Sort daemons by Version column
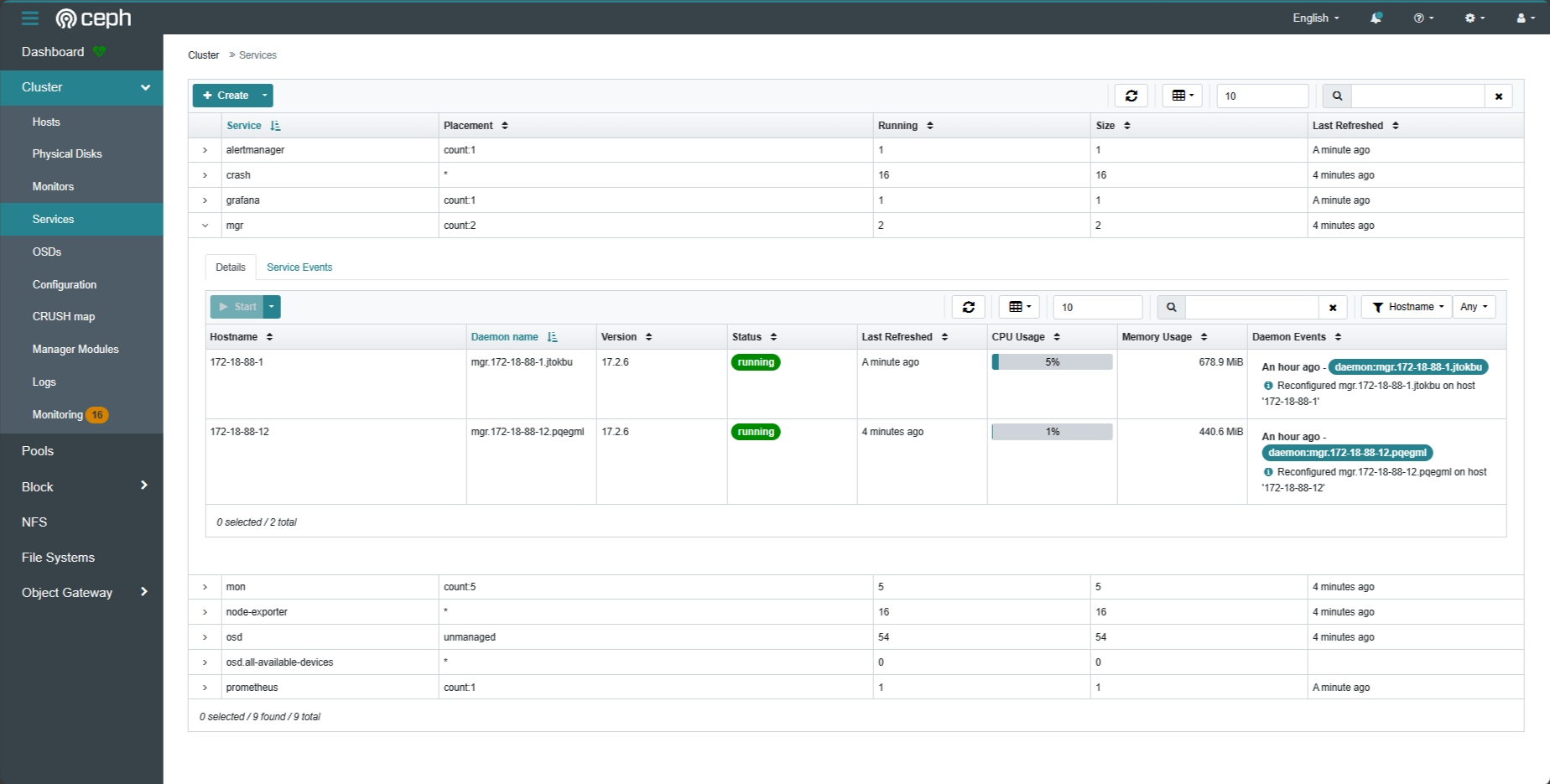Screen dimensions: 1550x784 click(627, 337)
